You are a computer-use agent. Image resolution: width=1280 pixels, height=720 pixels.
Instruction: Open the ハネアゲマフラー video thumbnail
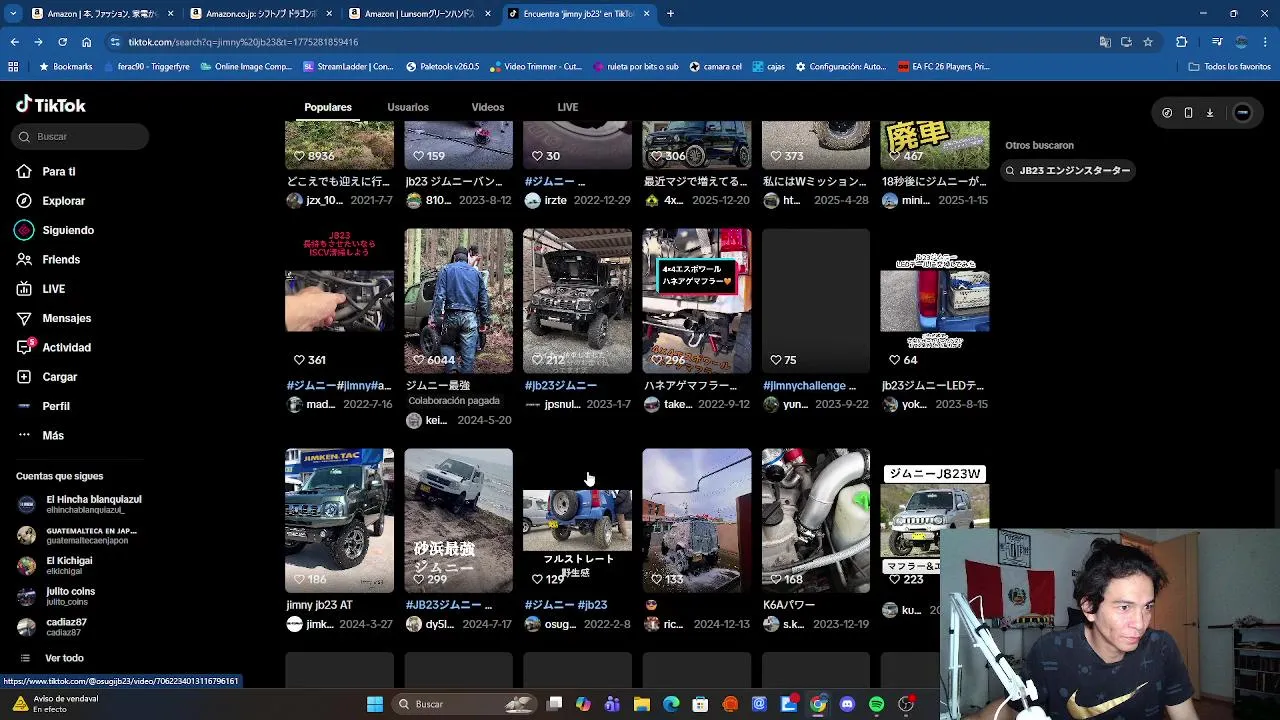[x=696, y=300]
